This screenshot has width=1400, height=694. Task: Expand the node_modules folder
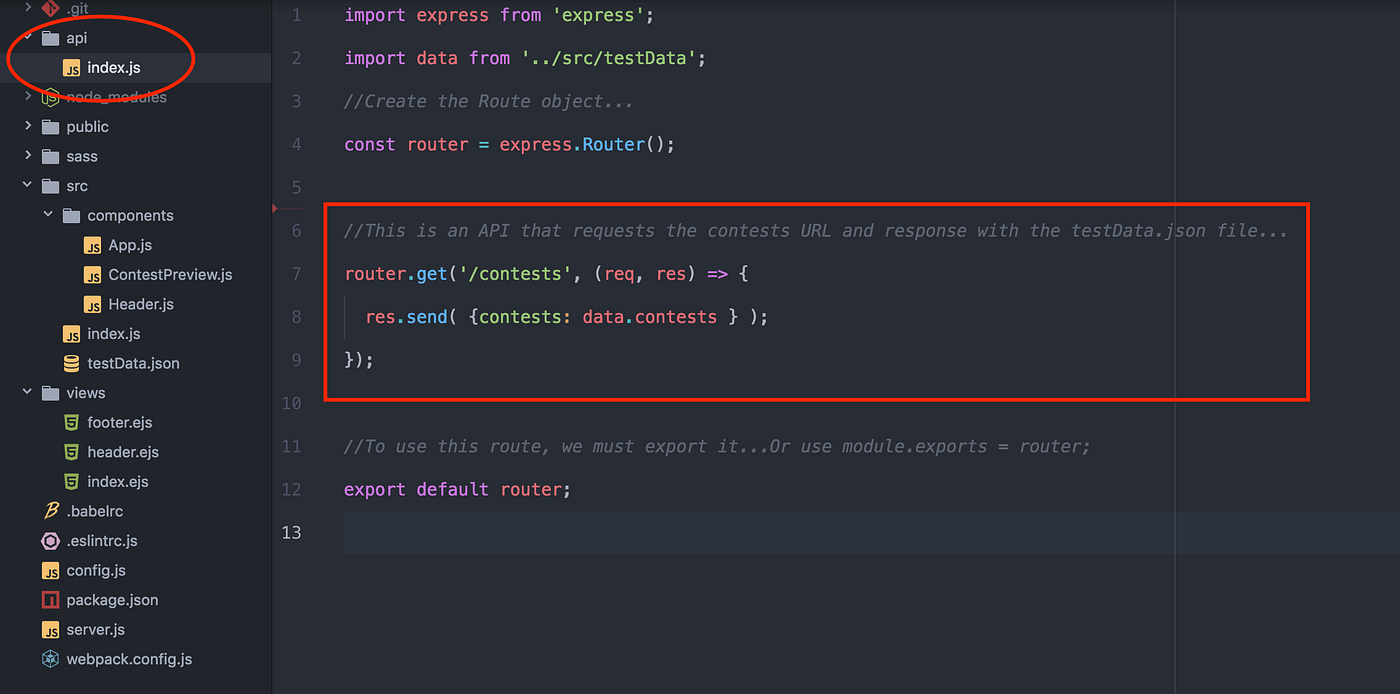tap(26, 97)
